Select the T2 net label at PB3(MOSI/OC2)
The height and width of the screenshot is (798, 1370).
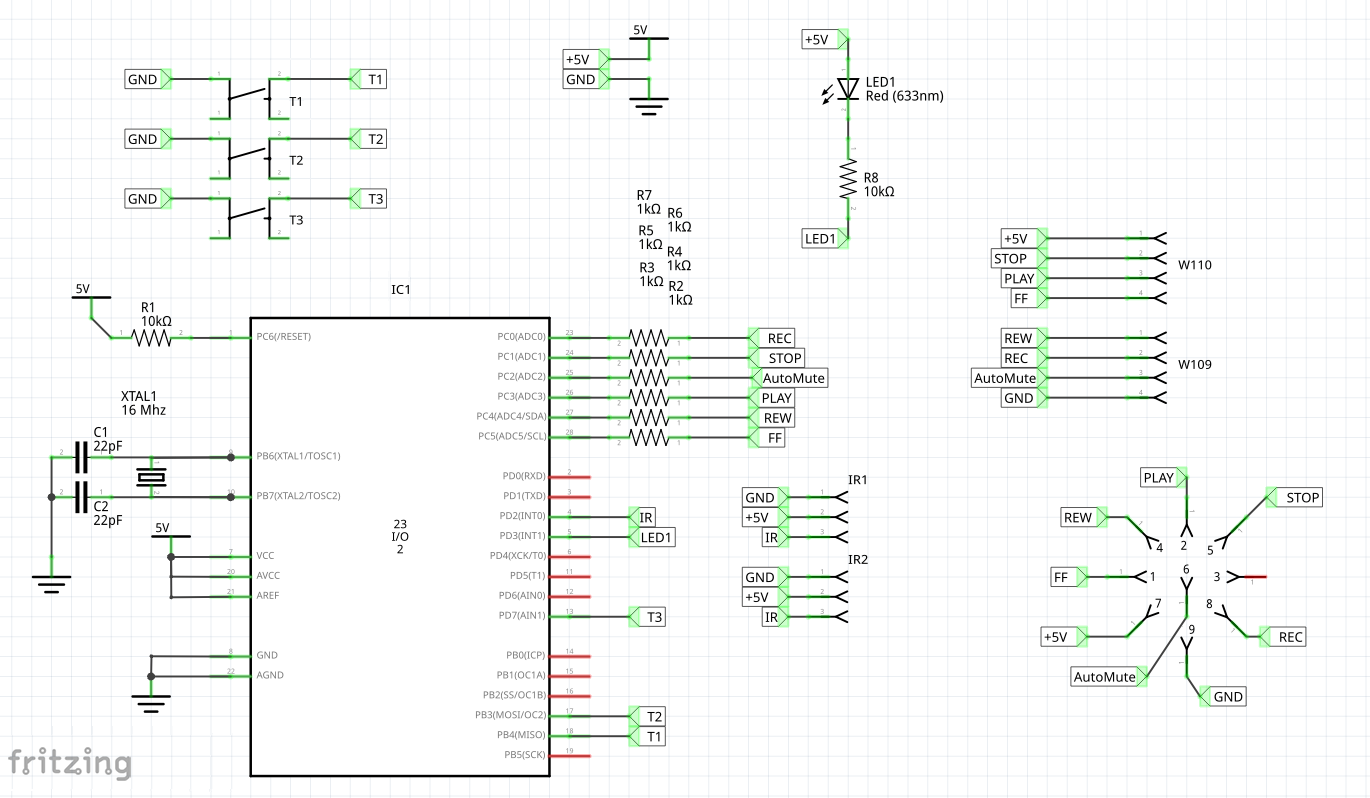point(654,716)
